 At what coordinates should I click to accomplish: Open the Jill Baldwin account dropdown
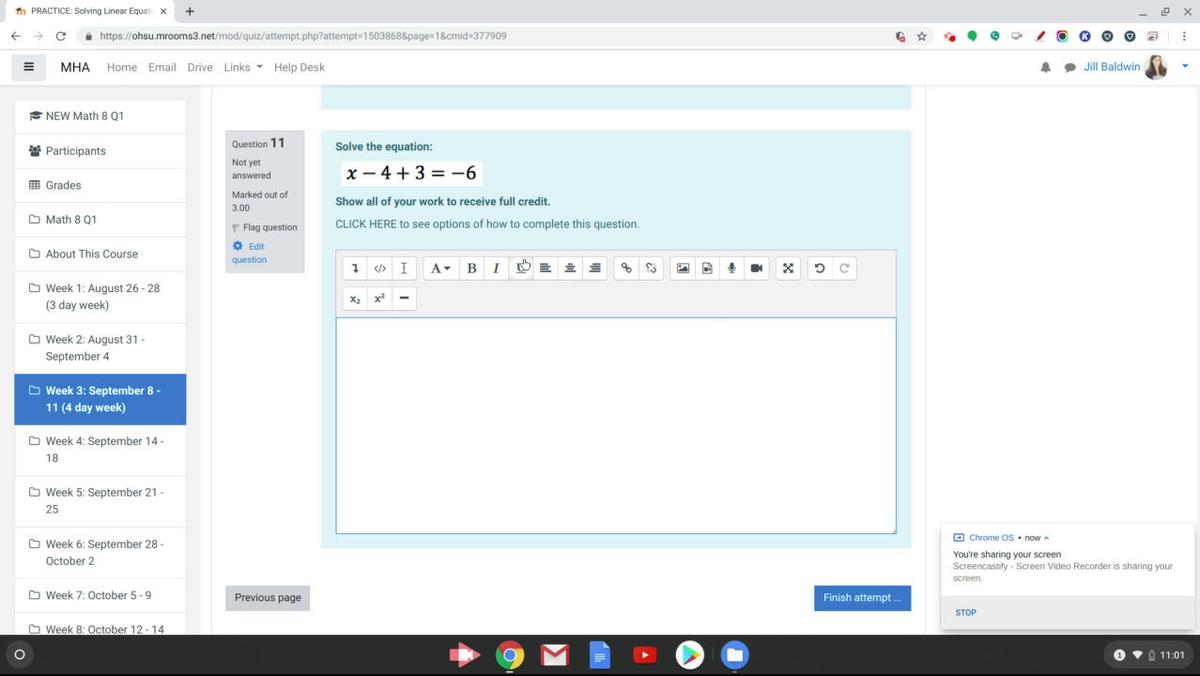coord(1111,67)
